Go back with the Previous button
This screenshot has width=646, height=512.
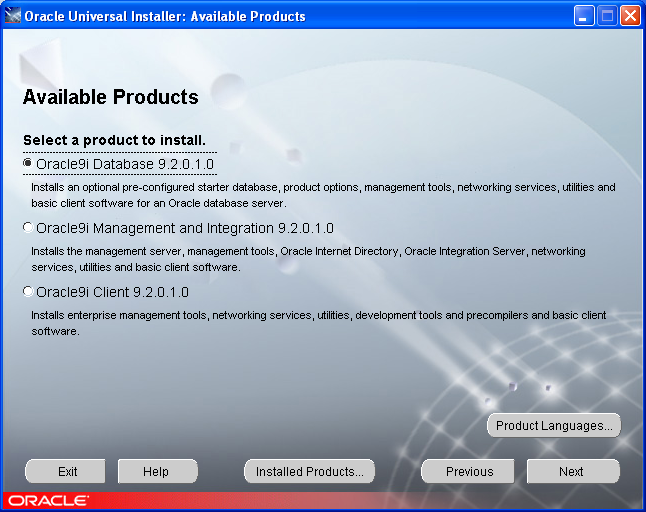click(x=468, y=471)
